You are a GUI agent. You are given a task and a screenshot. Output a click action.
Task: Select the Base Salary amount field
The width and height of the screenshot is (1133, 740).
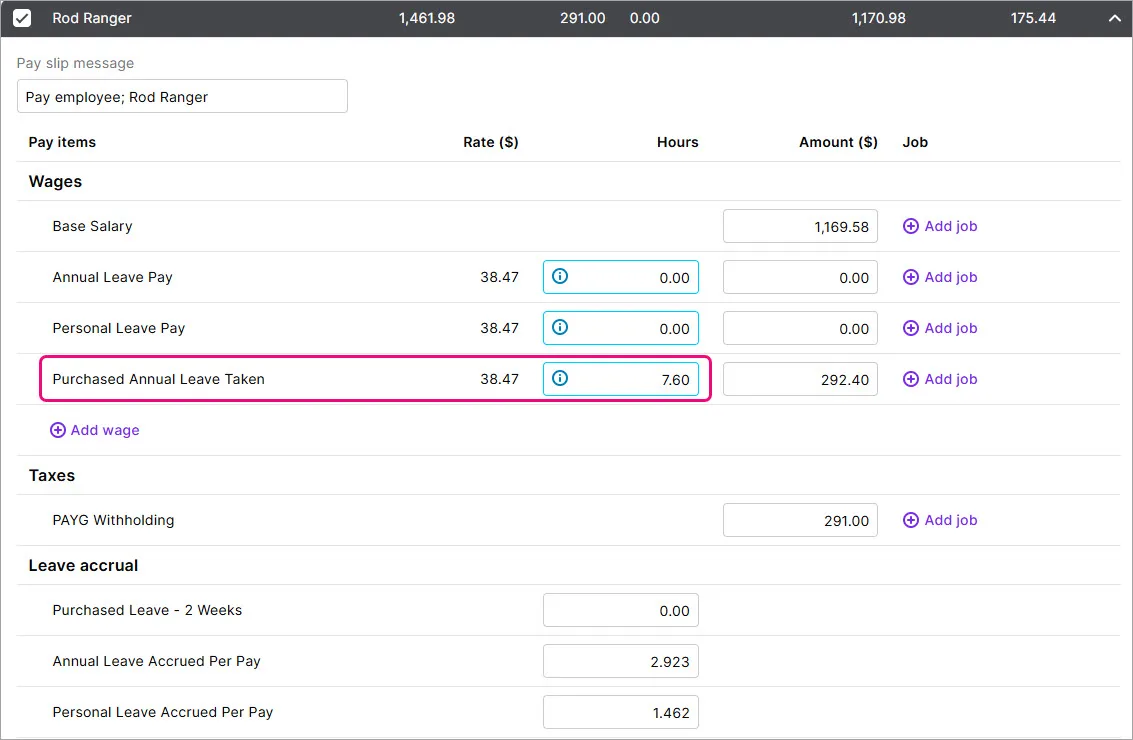[800, 226]
